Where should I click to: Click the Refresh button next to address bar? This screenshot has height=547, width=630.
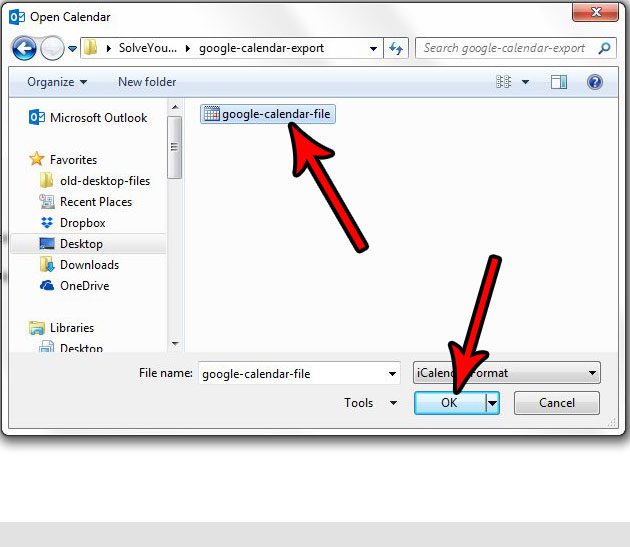(396, 49)
